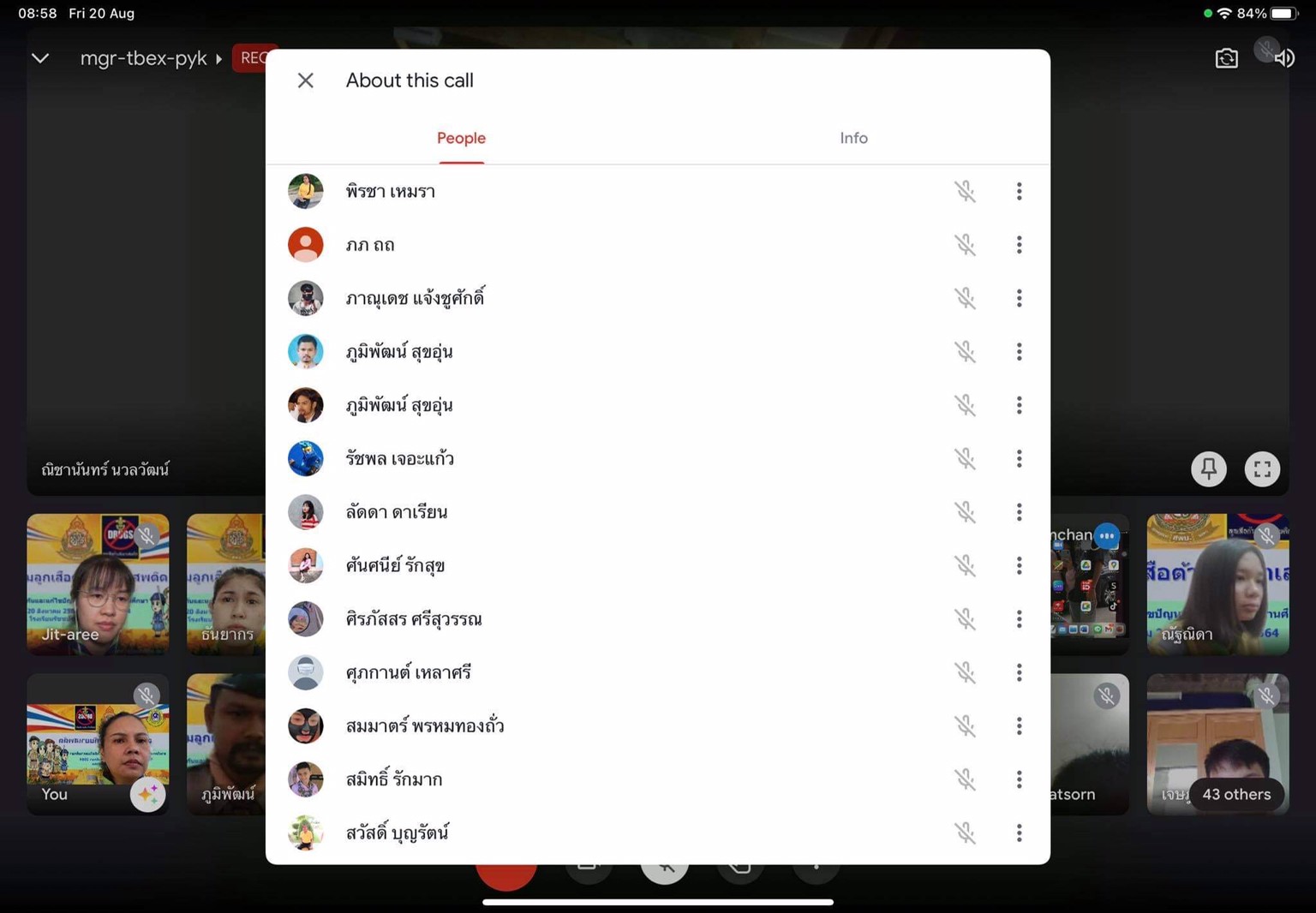Select Jit-aree's video thumbnail
Image resolution: width=1316 pixels, height=913 pixels.
(98, 584)
